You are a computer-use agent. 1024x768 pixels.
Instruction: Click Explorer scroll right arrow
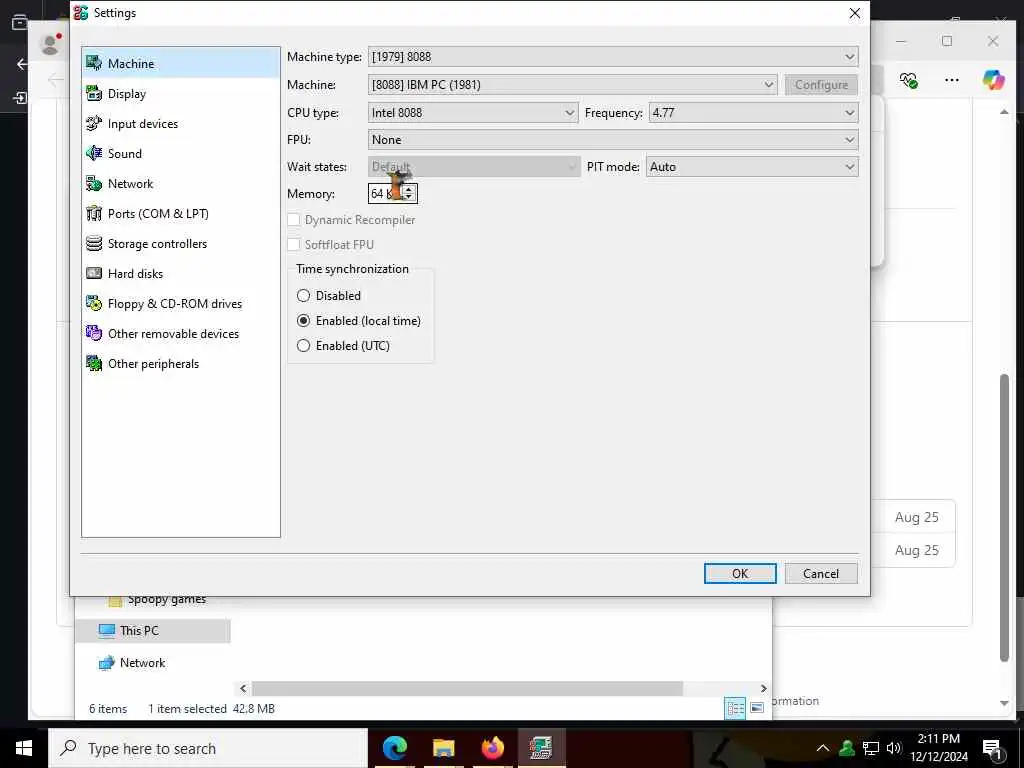click(763, 688)
